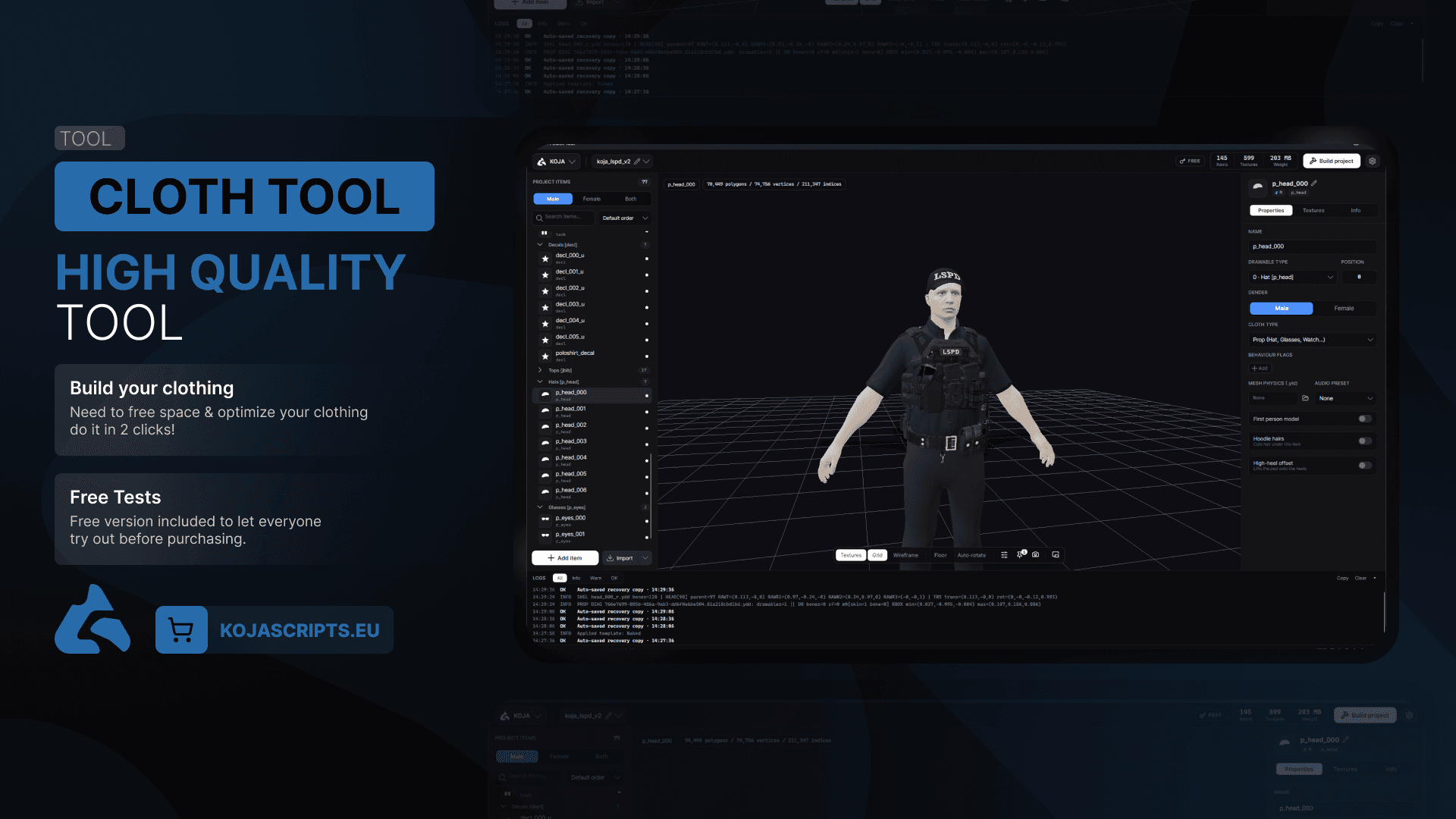Click the hat icon of p_head_005
This screenshot has width=1456, height=819.
[545, 476]
